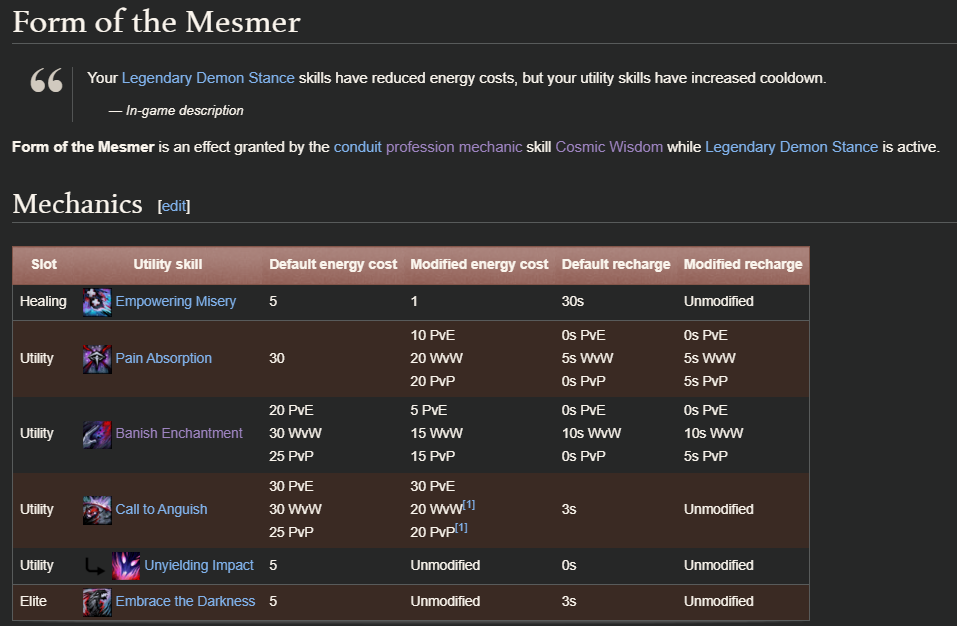This screenshot has width=957, height=626.
Task: Click the Default energy cost header
Action: click(333, 264)
